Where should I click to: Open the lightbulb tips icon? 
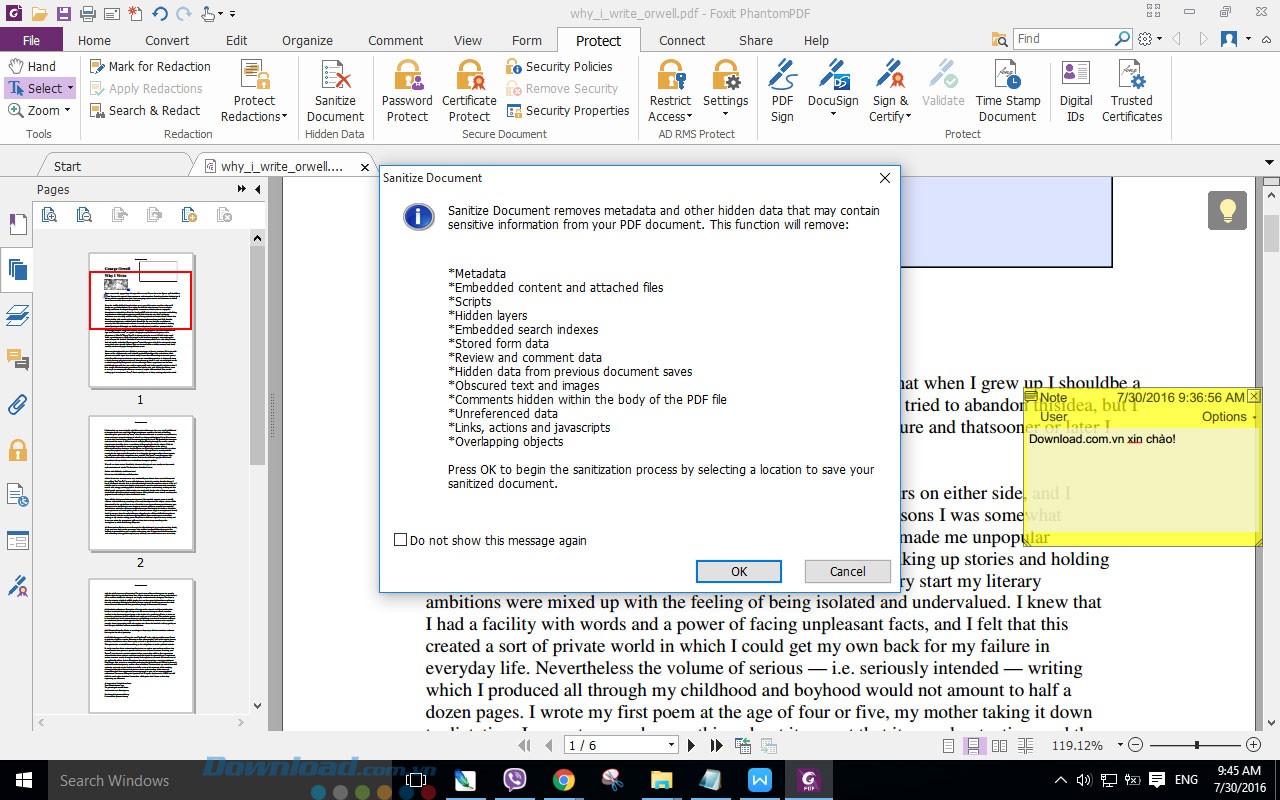click(1227, 210)
